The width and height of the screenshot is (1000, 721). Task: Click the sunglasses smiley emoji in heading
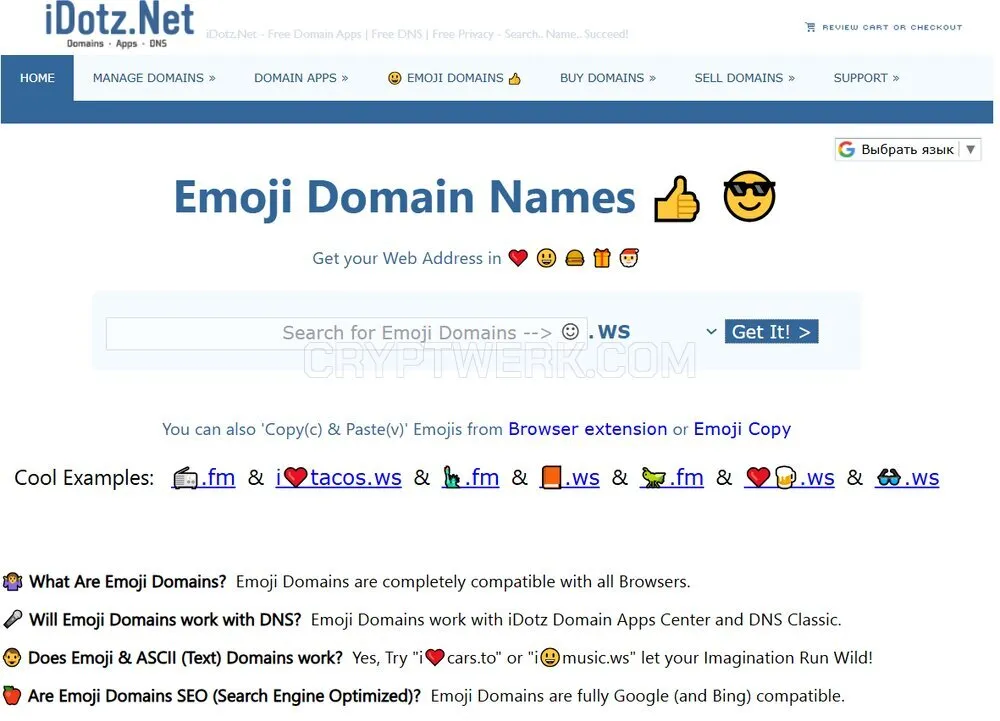click(x=749, y=196)
